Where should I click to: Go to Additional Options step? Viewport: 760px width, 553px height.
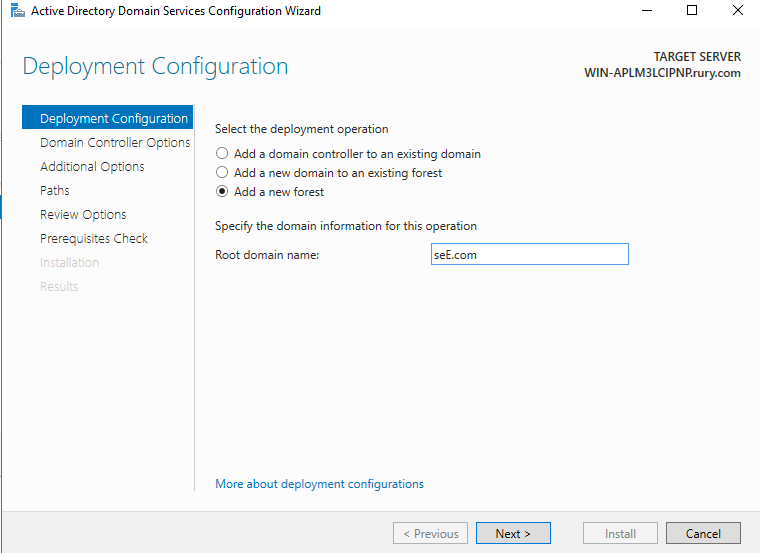tap(92, 166)
